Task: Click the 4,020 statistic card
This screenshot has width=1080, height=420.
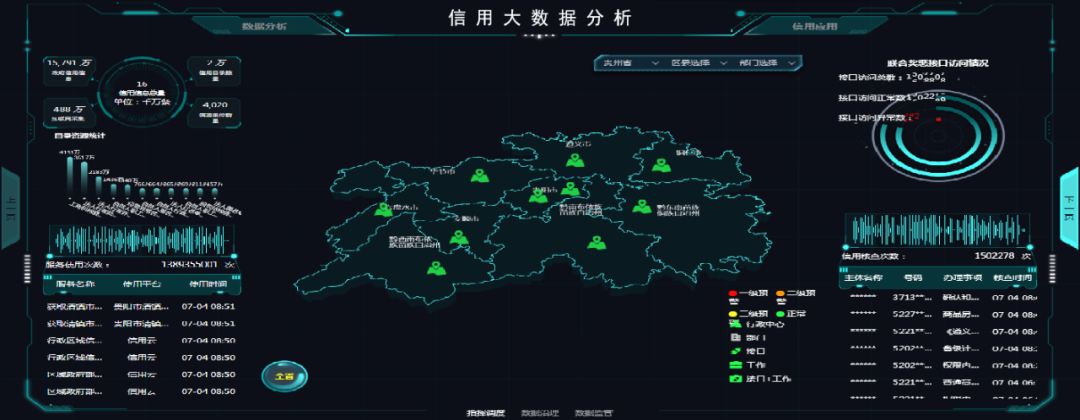Action: click(214, 114)
